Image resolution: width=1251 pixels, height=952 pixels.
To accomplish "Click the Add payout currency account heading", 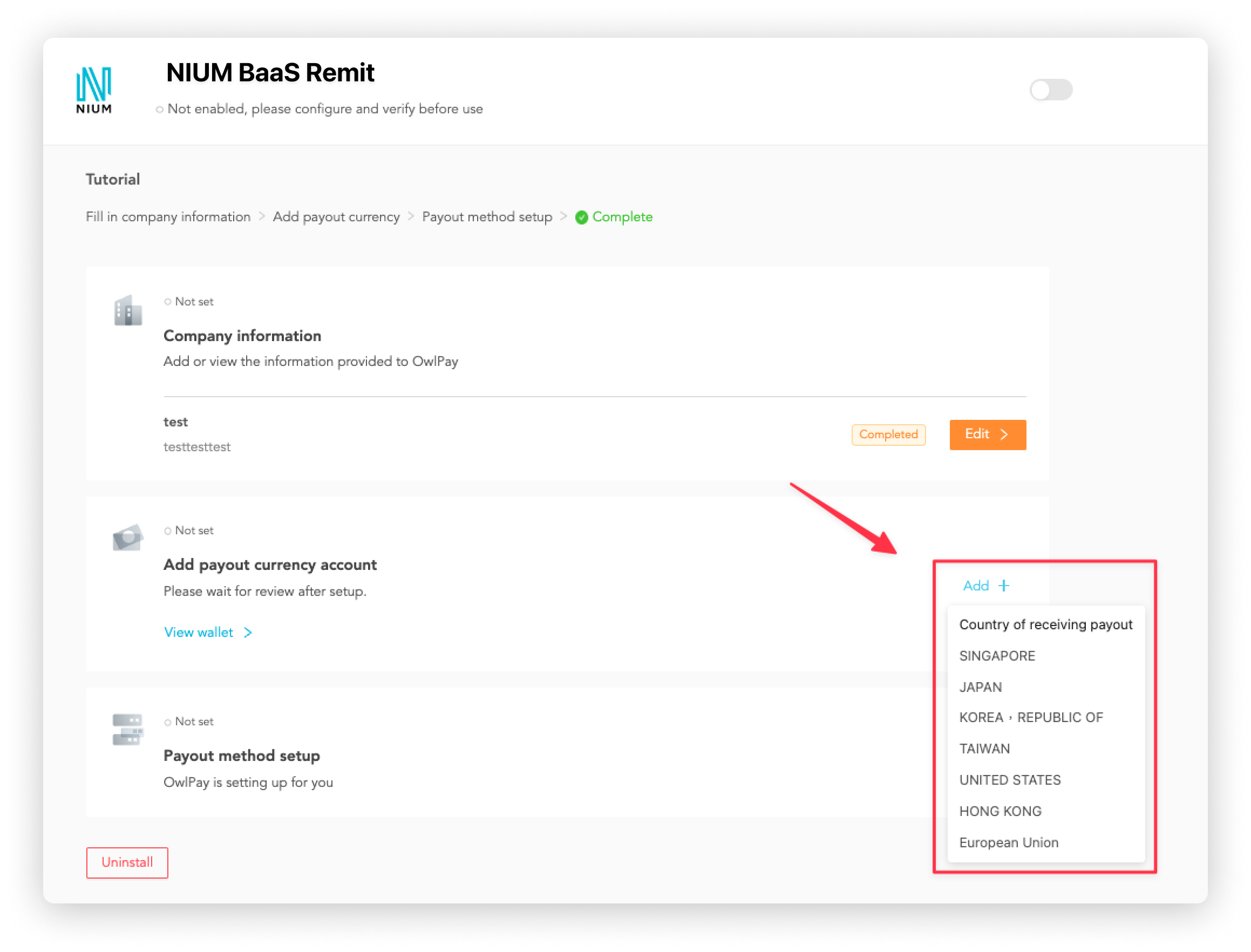I will (270, 565).
